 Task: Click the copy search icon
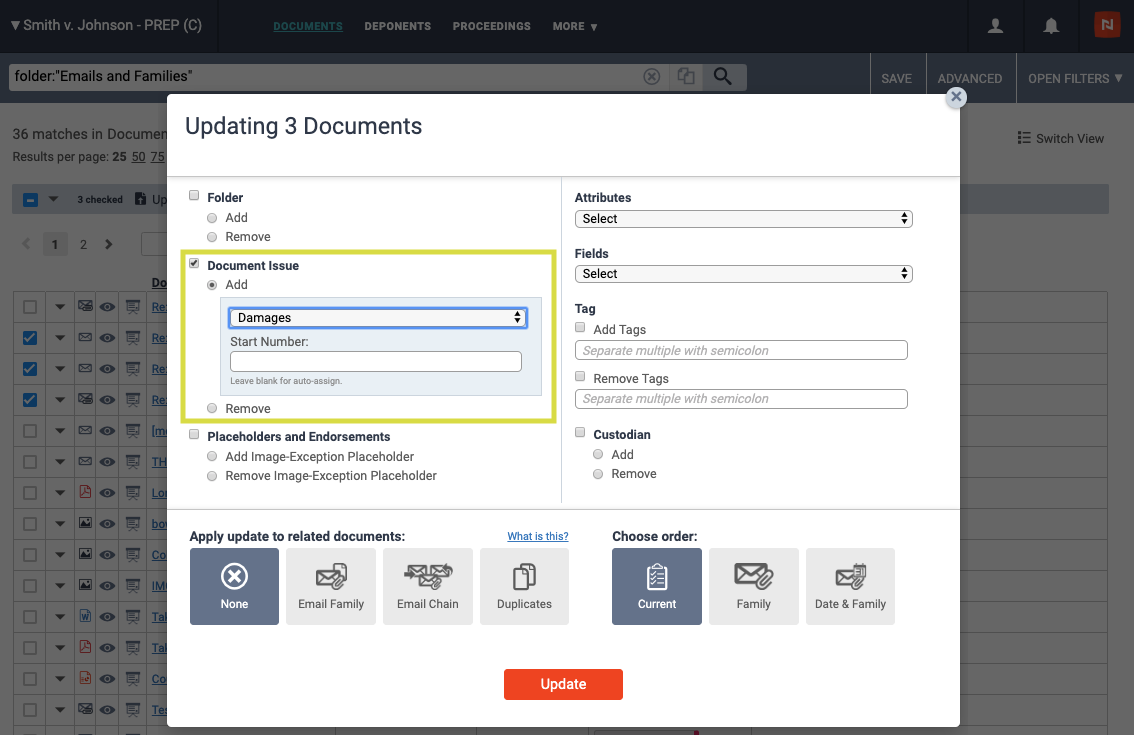coord(686,77)
